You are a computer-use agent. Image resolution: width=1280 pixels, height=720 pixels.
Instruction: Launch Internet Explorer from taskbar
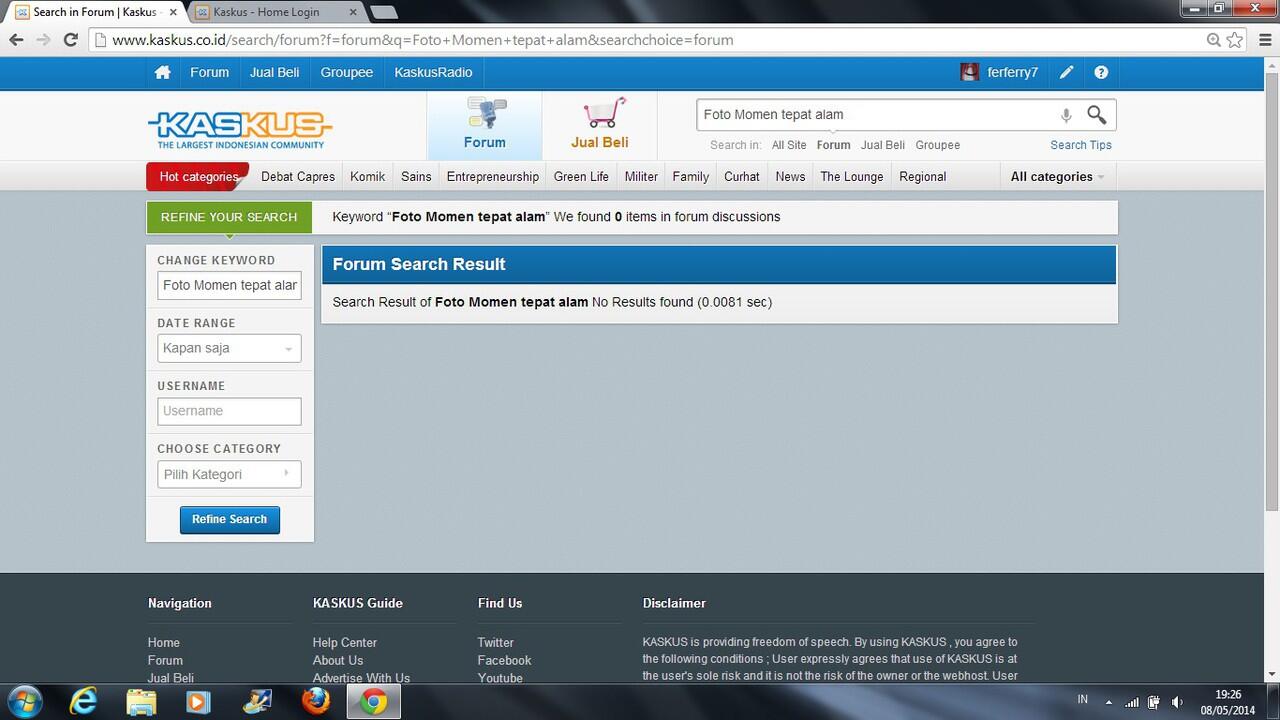[x=83, y=702]
